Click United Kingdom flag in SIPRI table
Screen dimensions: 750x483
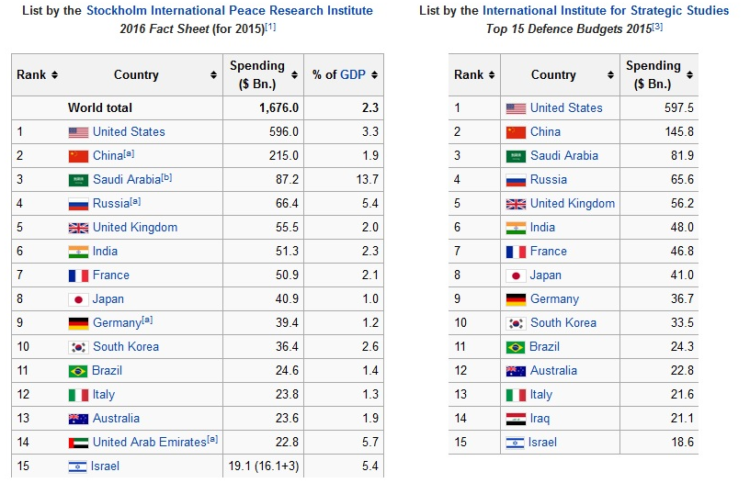78,228
